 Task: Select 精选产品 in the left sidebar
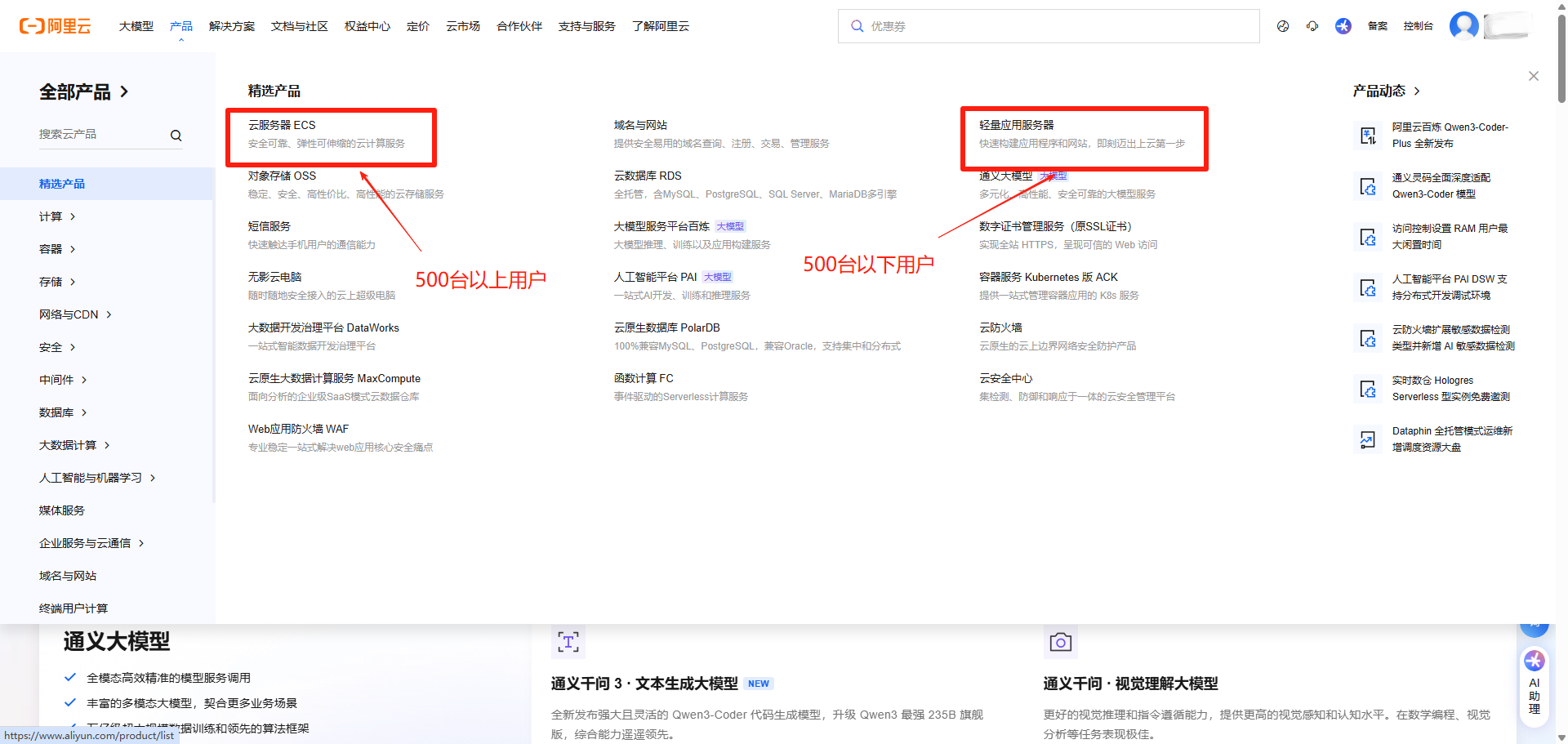[x=106, y=184]
